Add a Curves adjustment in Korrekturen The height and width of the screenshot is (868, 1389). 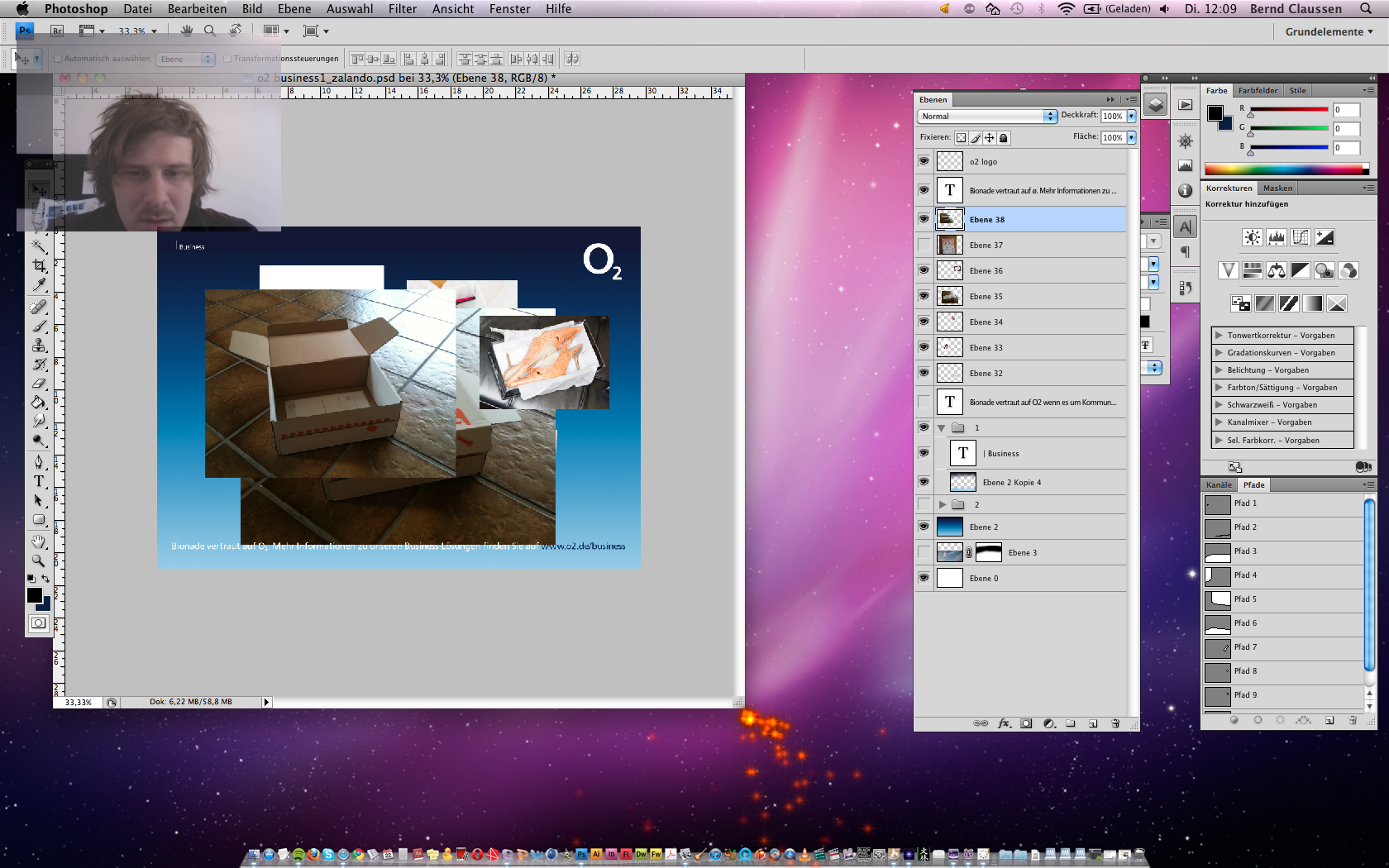tap(1301, 238)
